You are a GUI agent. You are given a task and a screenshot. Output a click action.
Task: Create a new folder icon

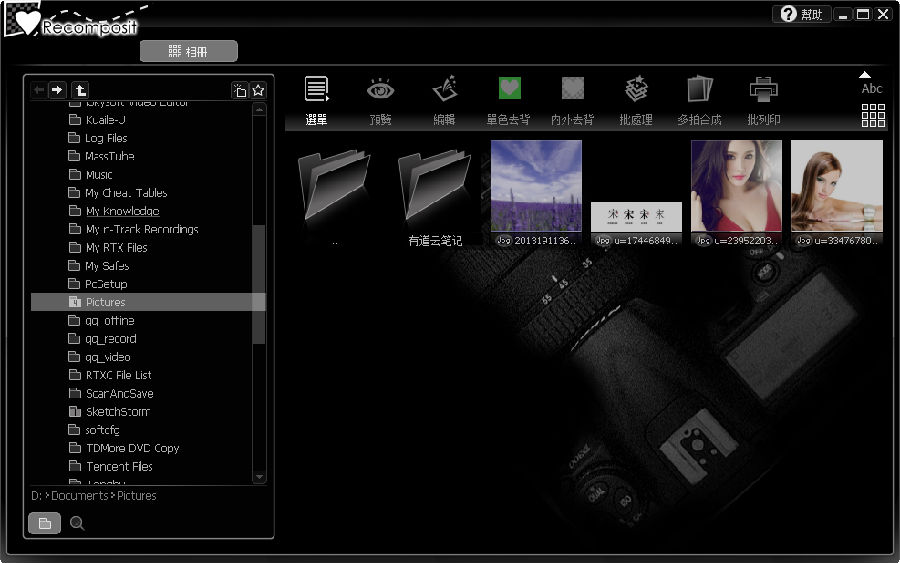(239, 90)
